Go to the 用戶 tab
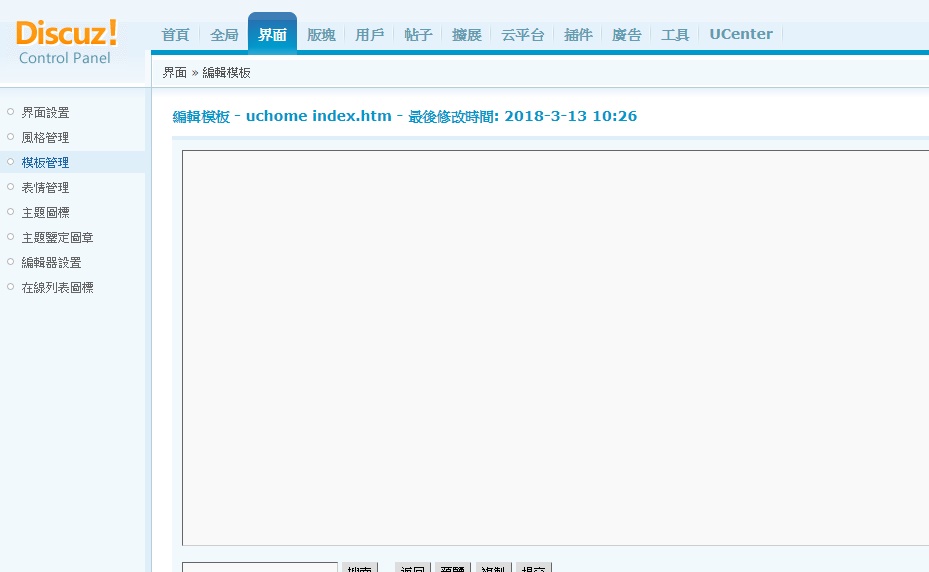 point(369,35)
